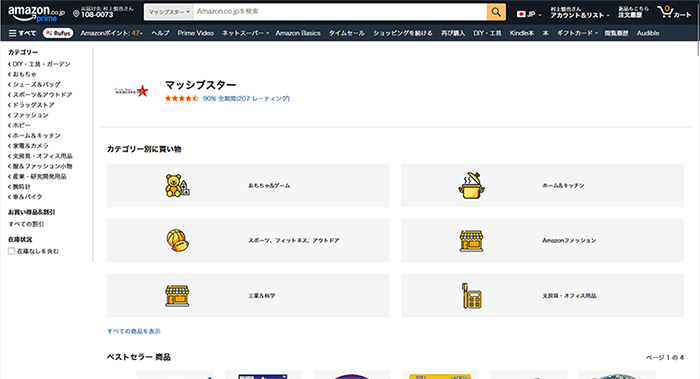700x379 pixels.
Task: Click the マッシブスター seller logo
Action: [x=132, y=91]
